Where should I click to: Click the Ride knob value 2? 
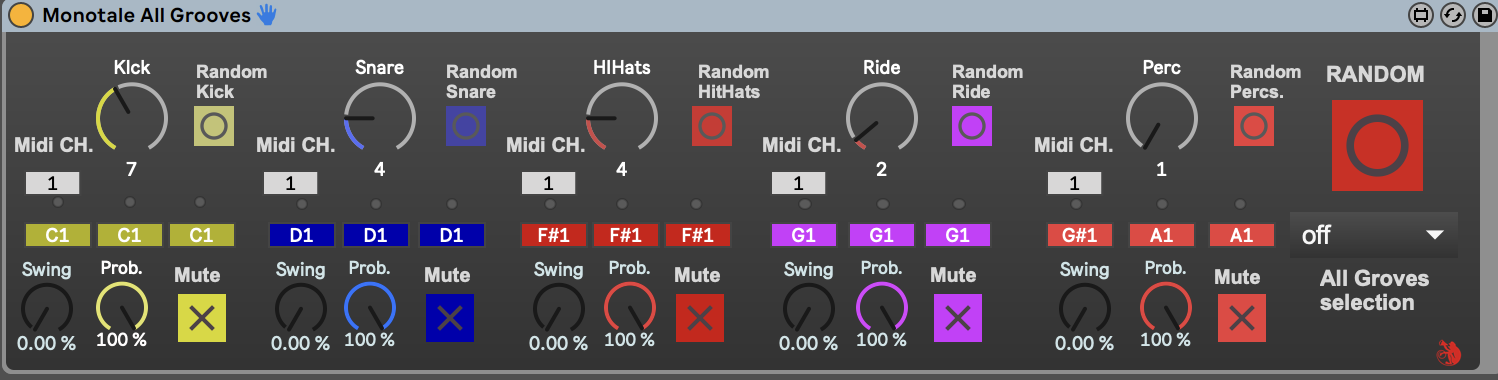[881, 169]
